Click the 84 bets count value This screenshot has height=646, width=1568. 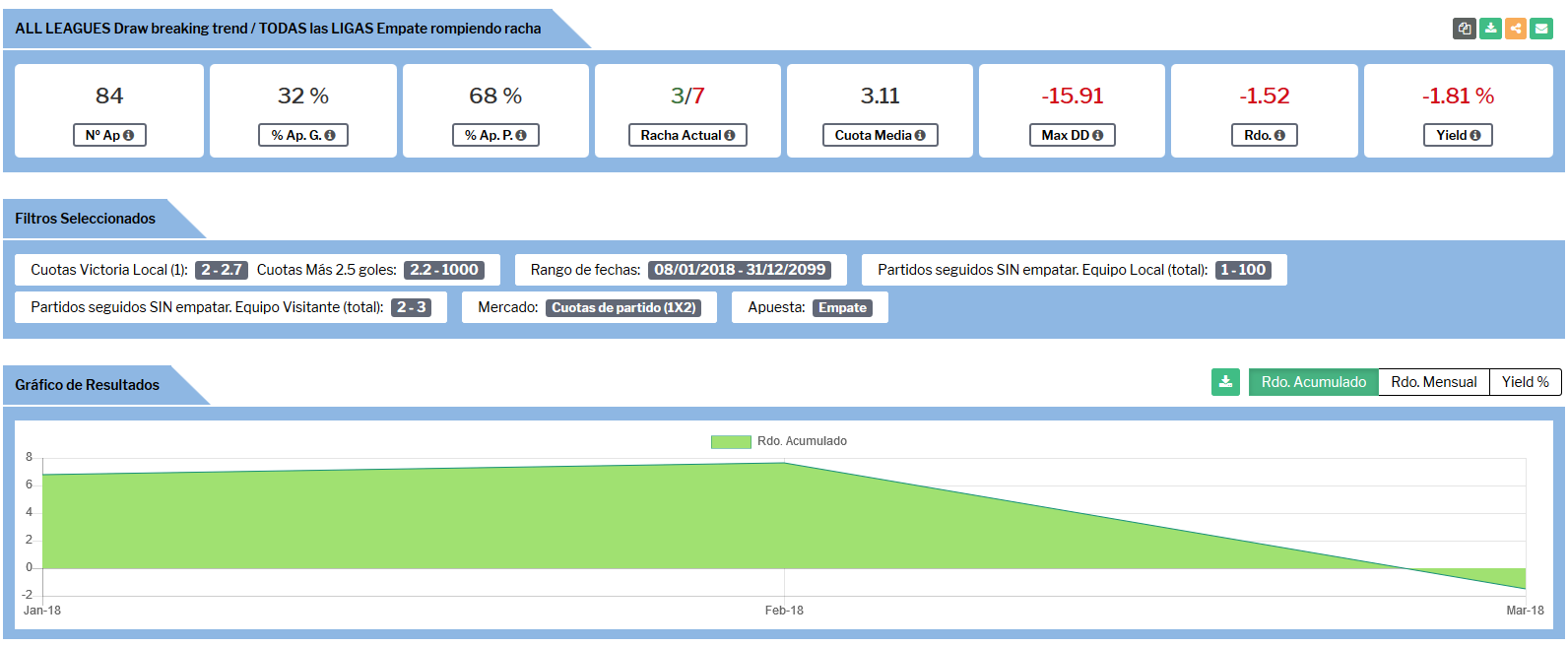[x=109, y=96]
